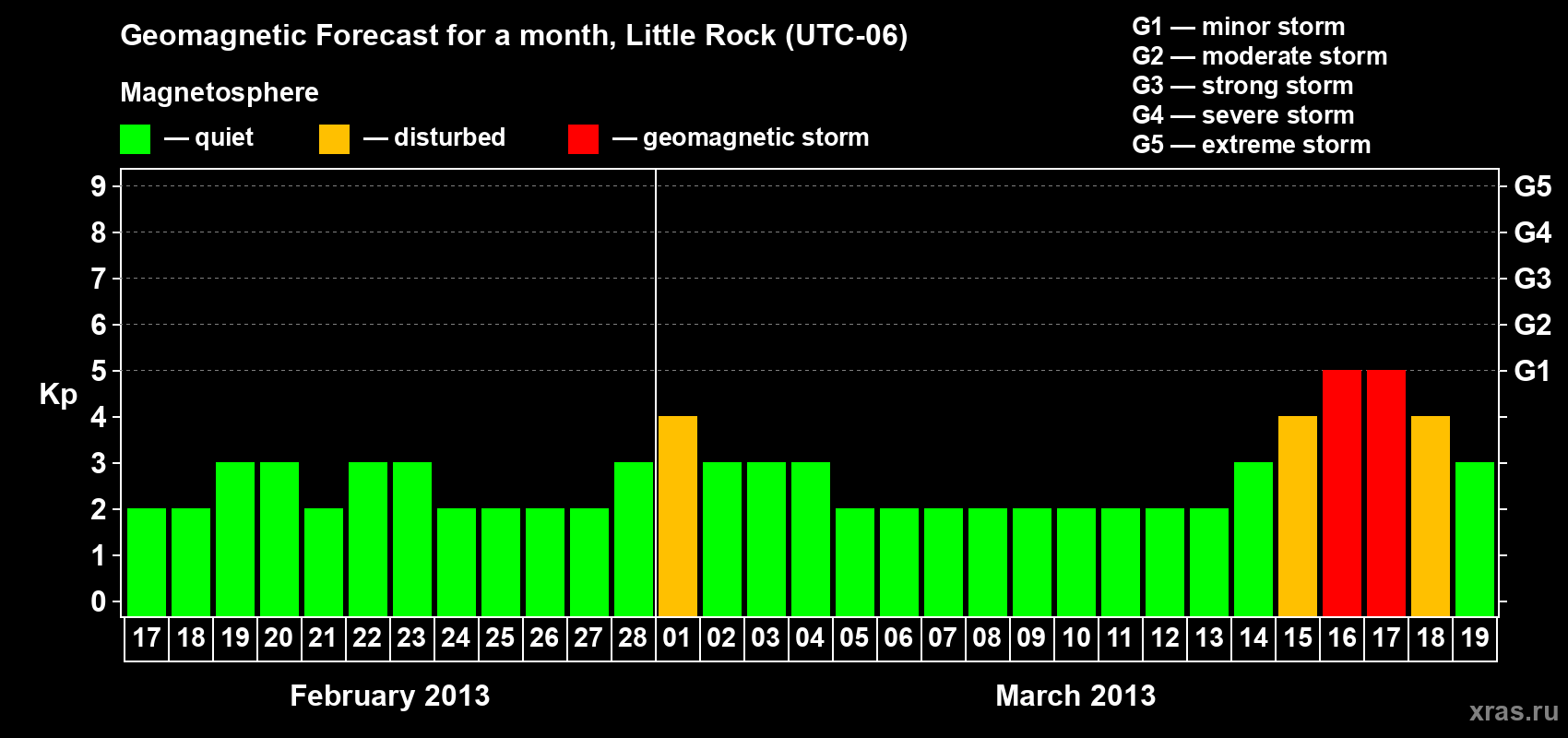Click the geomagnetic storm legend label
This screenshot has width=1568, height=738.
coord(756,137)
